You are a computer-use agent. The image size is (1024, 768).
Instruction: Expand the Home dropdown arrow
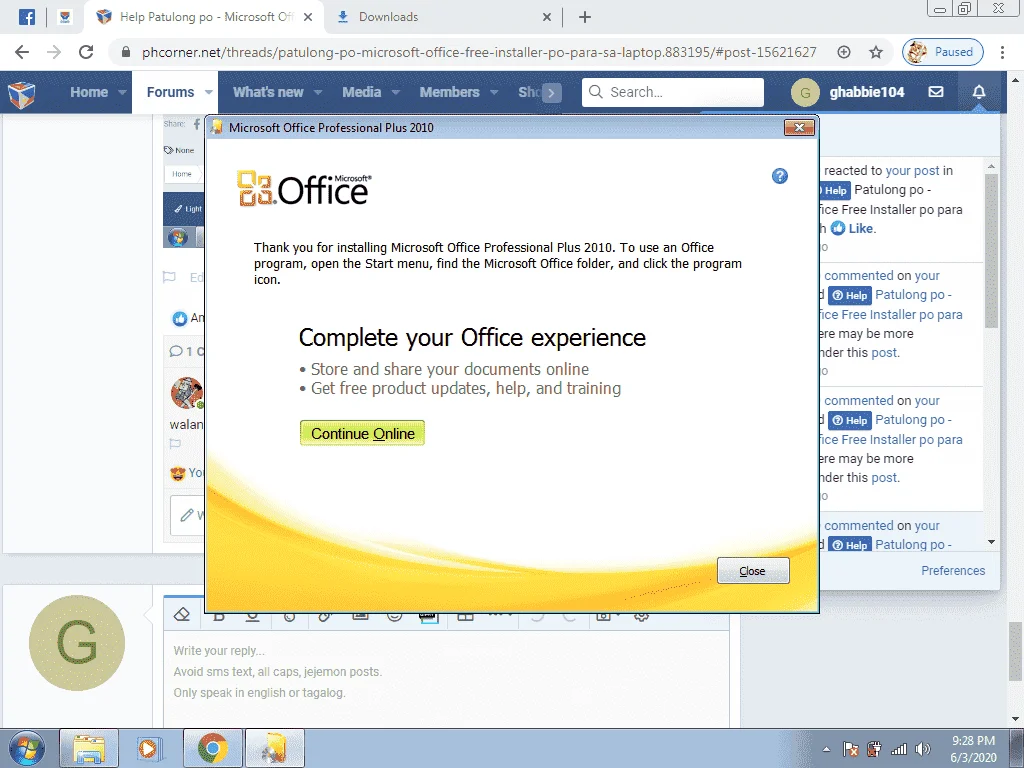point(122,92)
